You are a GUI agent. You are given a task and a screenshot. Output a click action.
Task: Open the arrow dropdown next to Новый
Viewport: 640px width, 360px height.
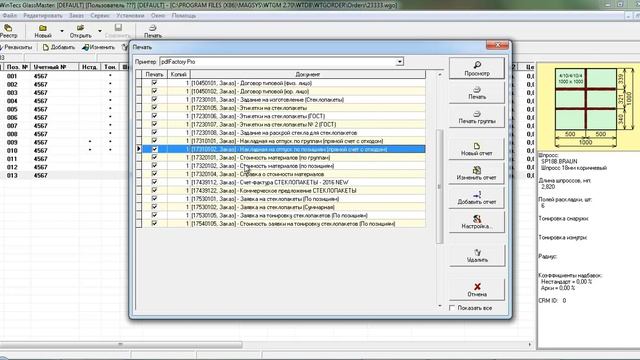[62, 31]
